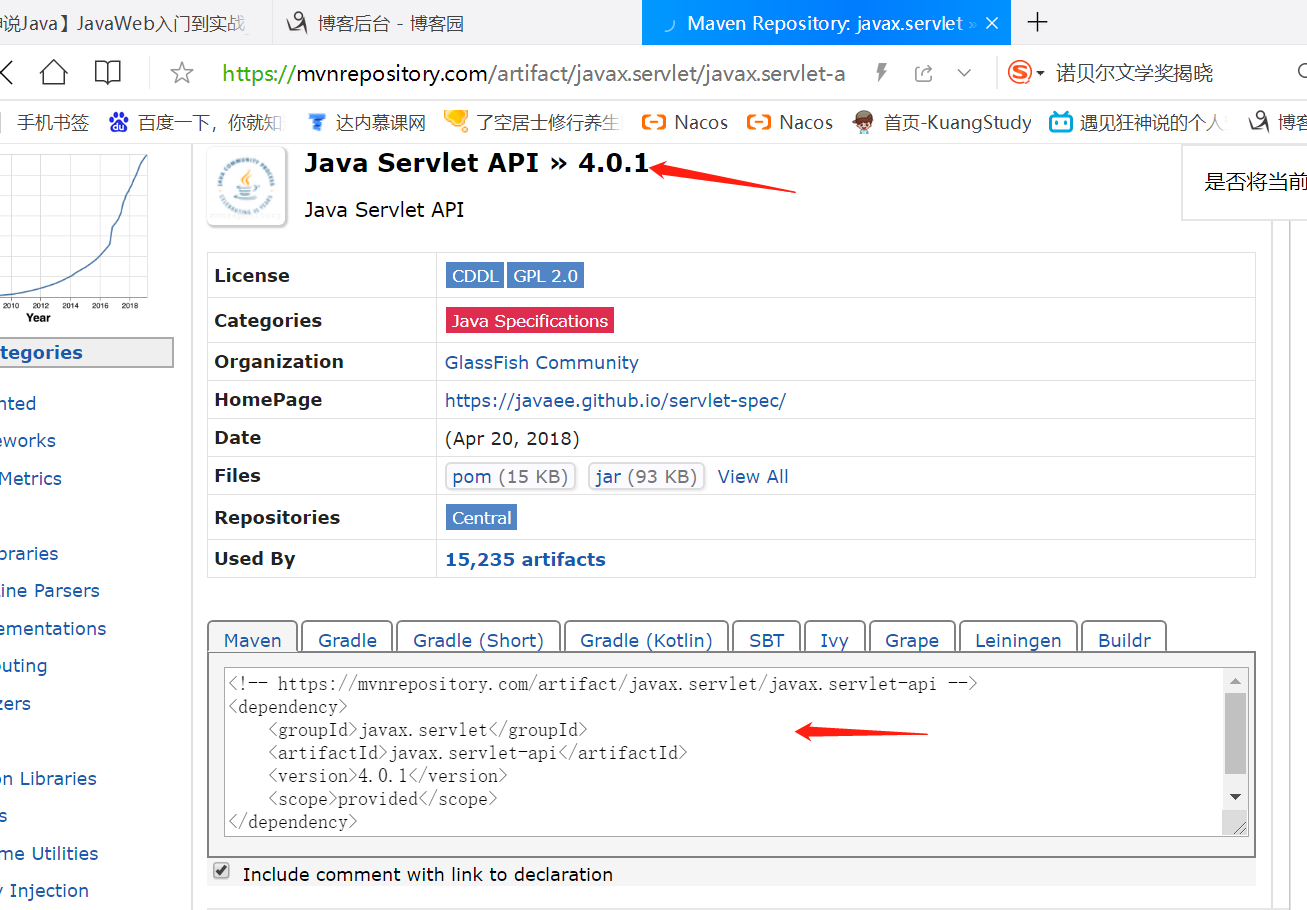Click the snippet textarea resize handle
The image size is (1307, 910).
[1239, 827]
